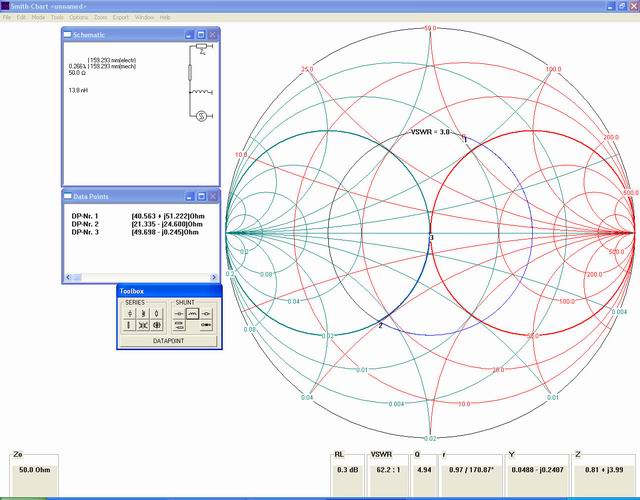Click the [40.563 + j51.222]Ohm value

(x=168, y=216)
